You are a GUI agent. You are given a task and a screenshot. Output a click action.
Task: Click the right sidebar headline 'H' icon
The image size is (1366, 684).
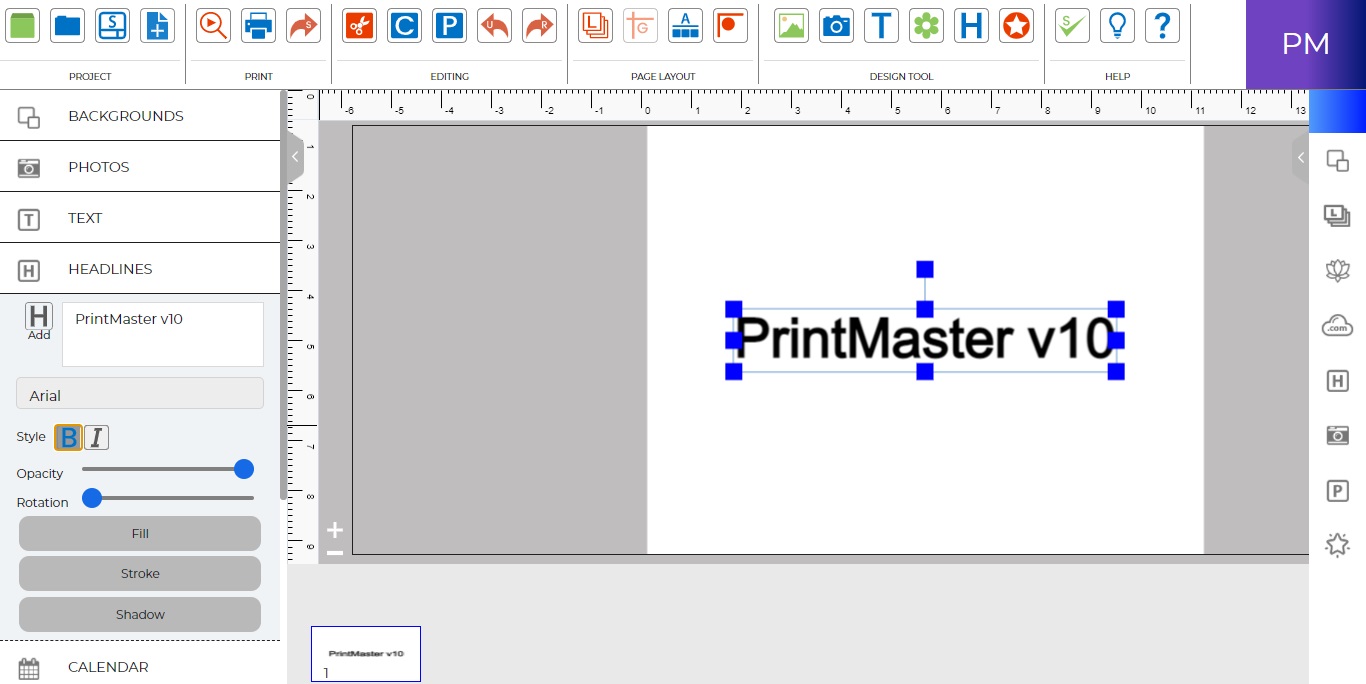pos(1337,380)
